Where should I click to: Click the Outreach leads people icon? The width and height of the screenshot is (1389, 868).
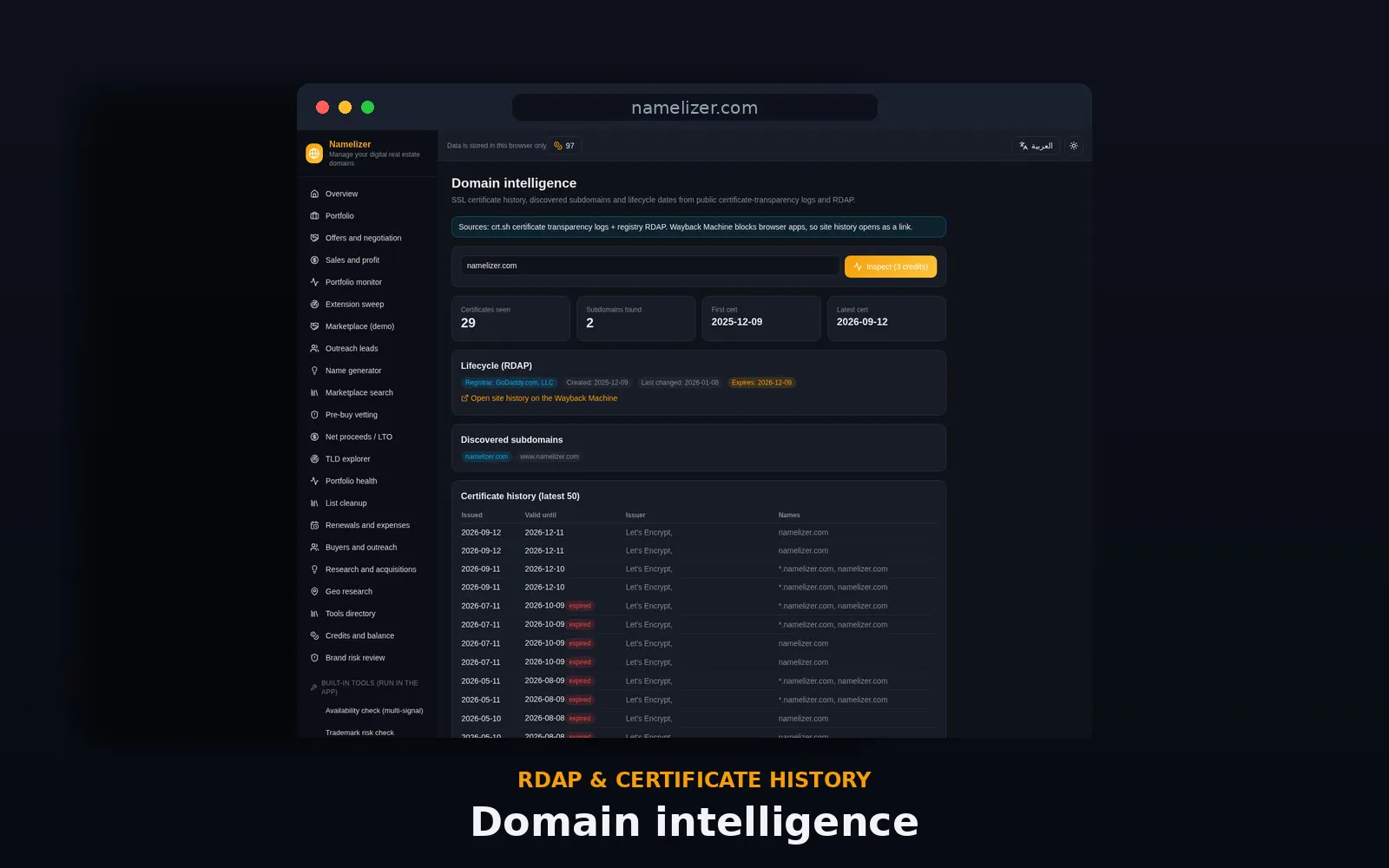tap(314, 349)
